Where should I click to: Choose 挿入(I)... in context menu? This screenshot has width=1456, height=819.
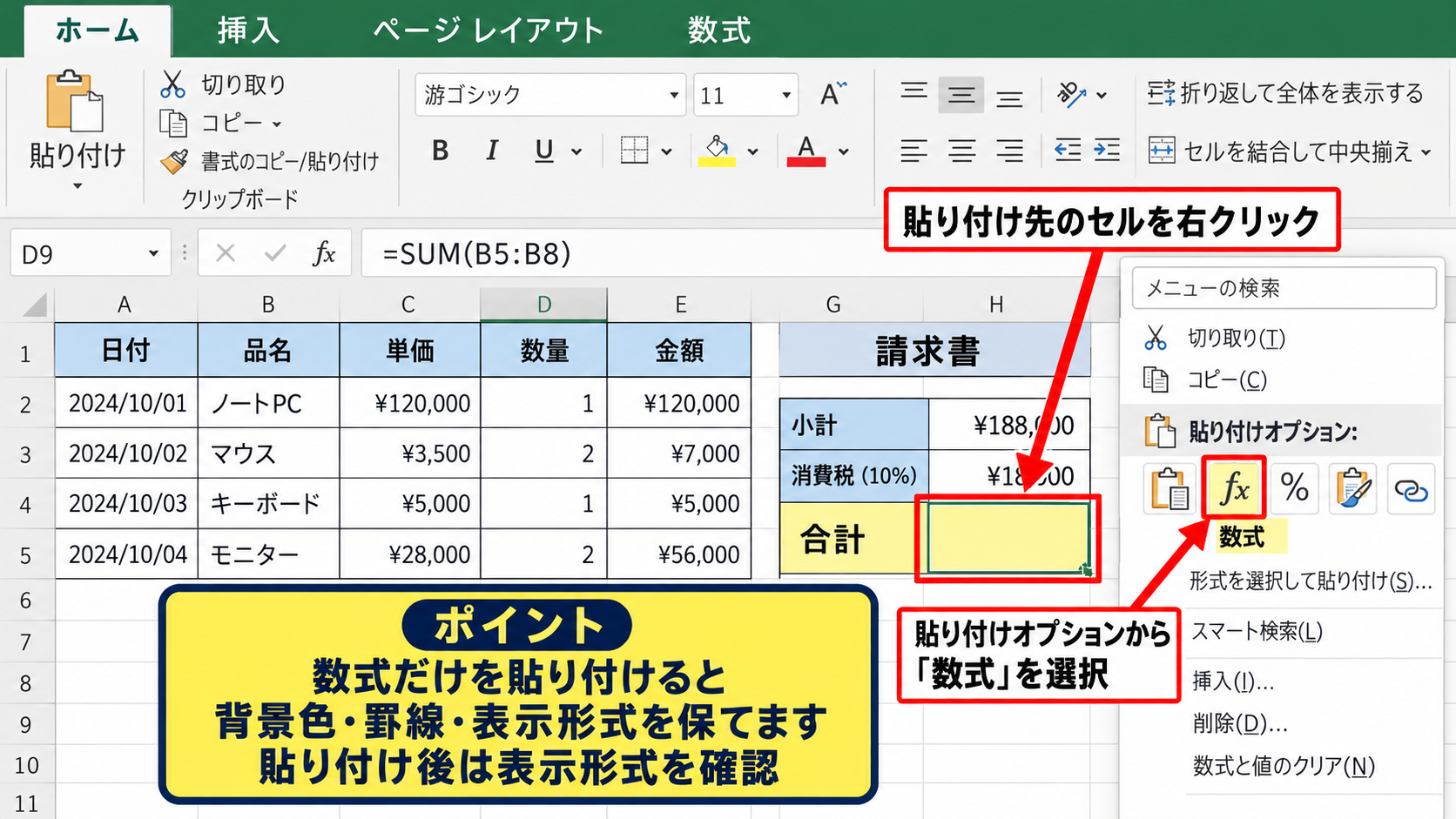[x=1232, y=681]
